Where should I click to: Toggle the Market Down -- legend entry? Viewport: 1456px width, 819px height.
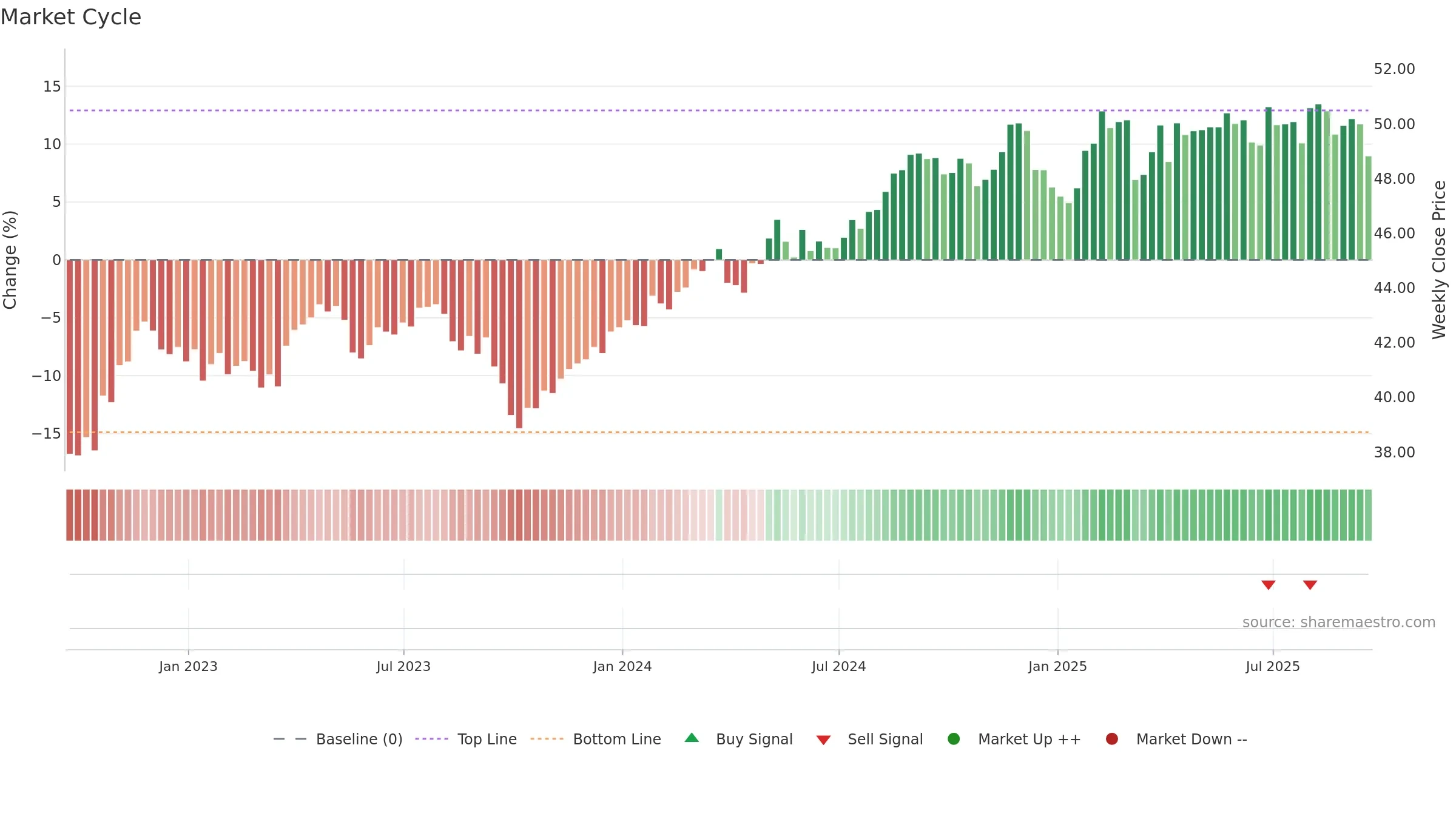point(1176,739)
